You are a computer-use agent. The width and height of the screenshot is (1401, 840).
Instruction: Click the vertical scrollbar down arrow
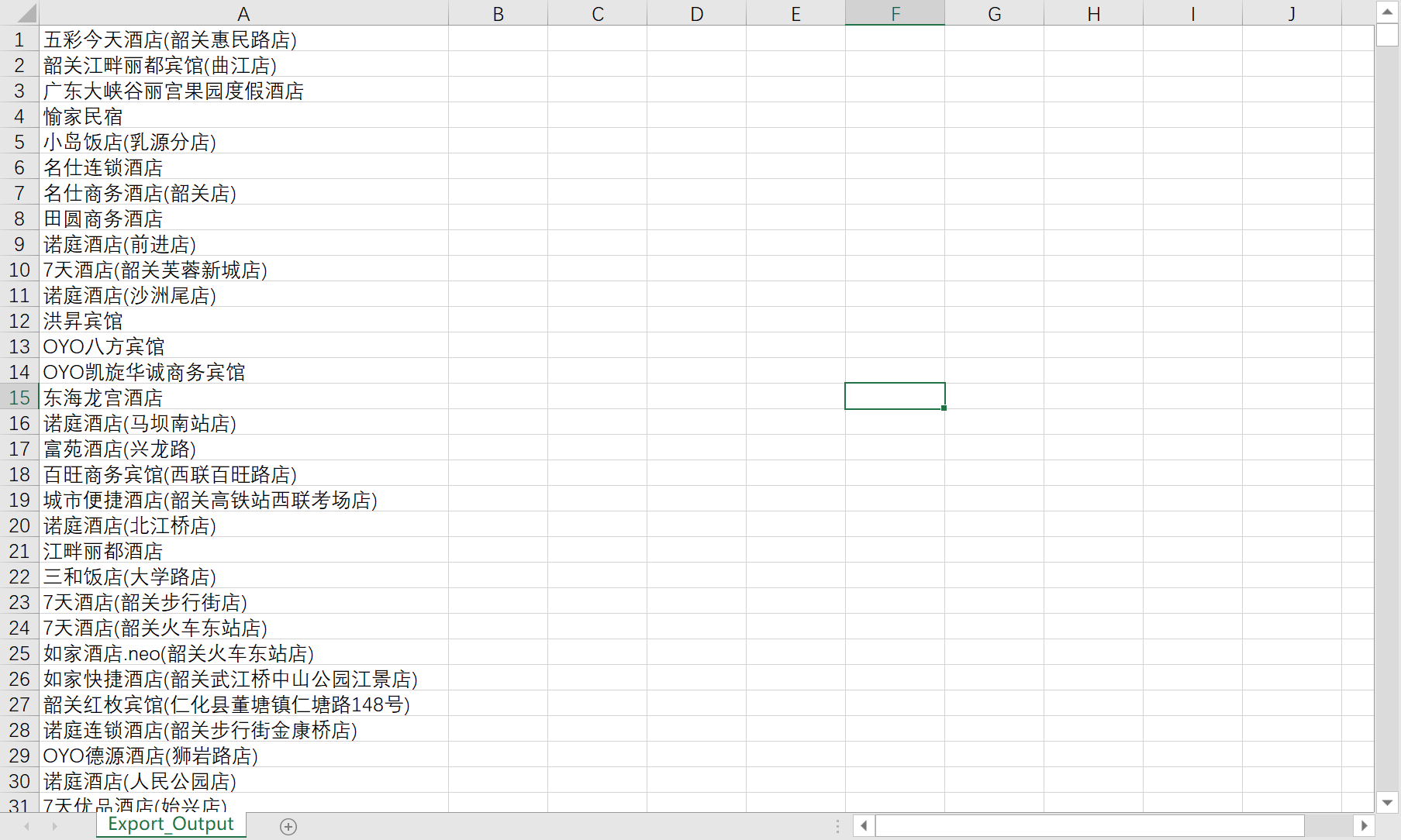pos(1387,803)
